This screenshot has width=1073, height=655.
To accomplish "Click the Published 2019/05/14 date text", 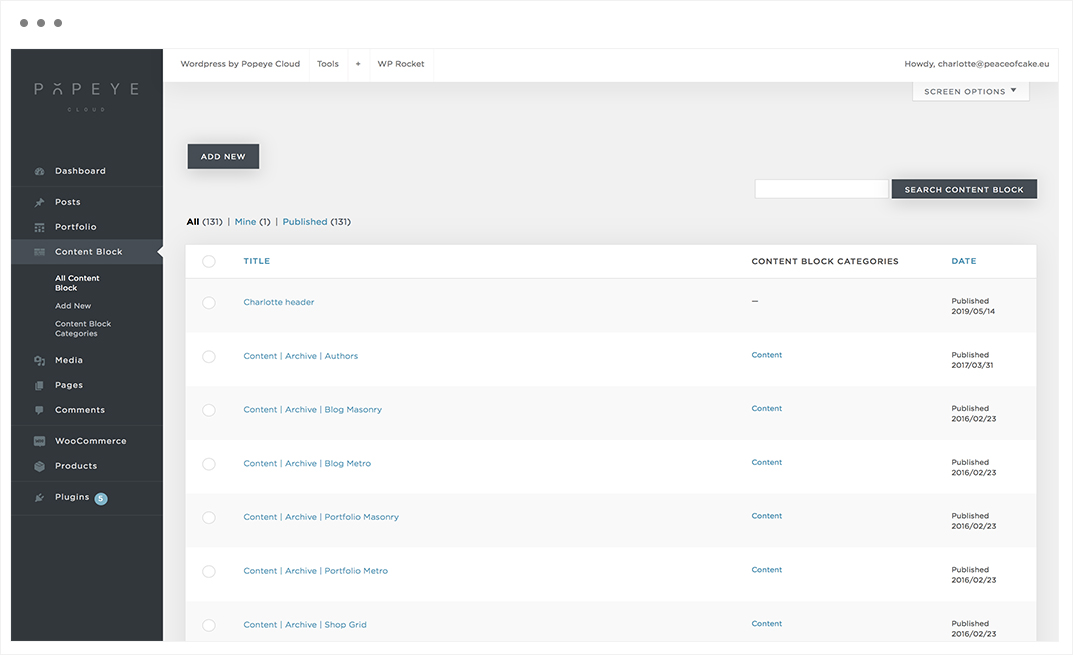I will coord(973,306).
